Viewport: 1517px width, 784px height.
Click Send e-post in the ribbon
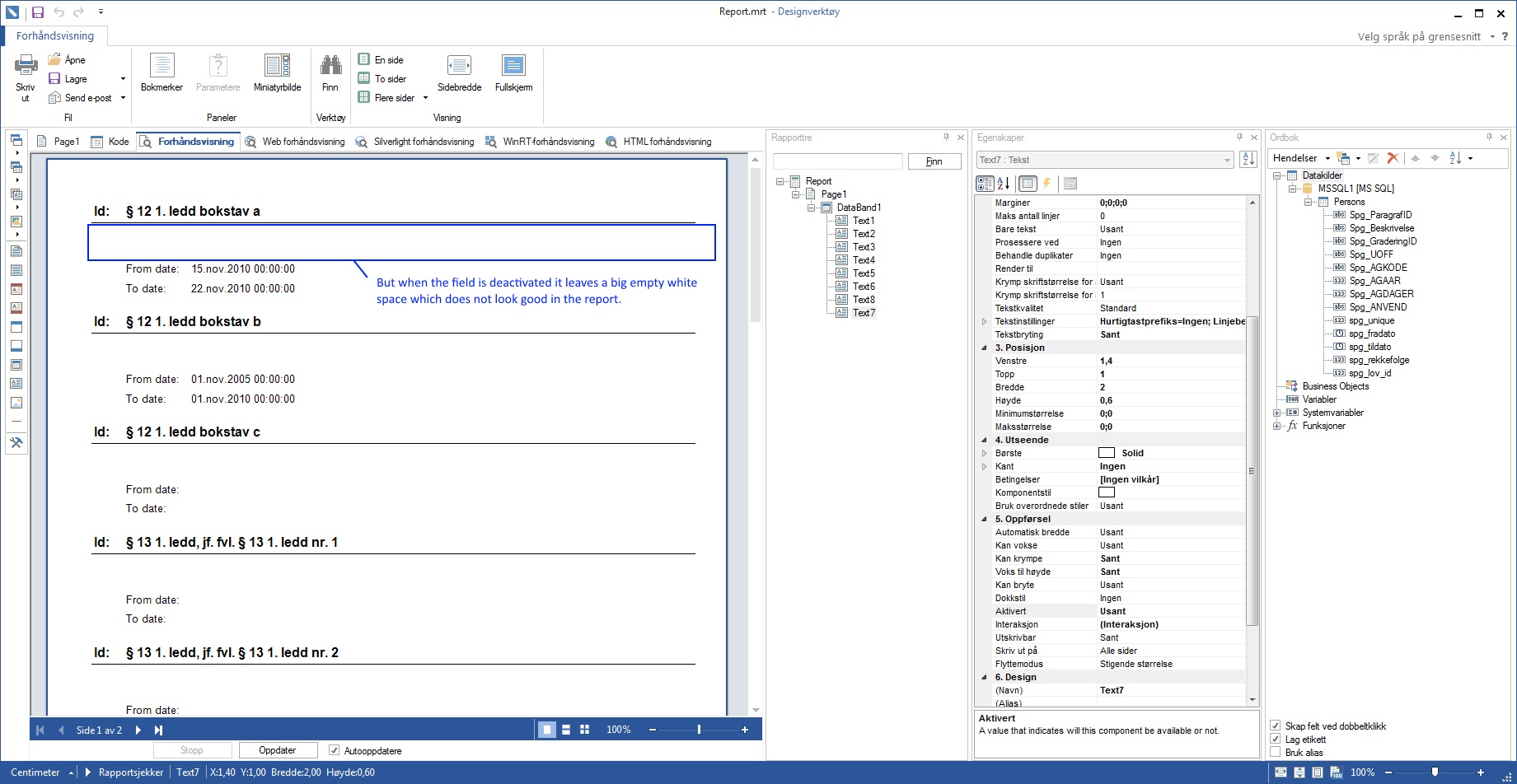tap(80, 97)
